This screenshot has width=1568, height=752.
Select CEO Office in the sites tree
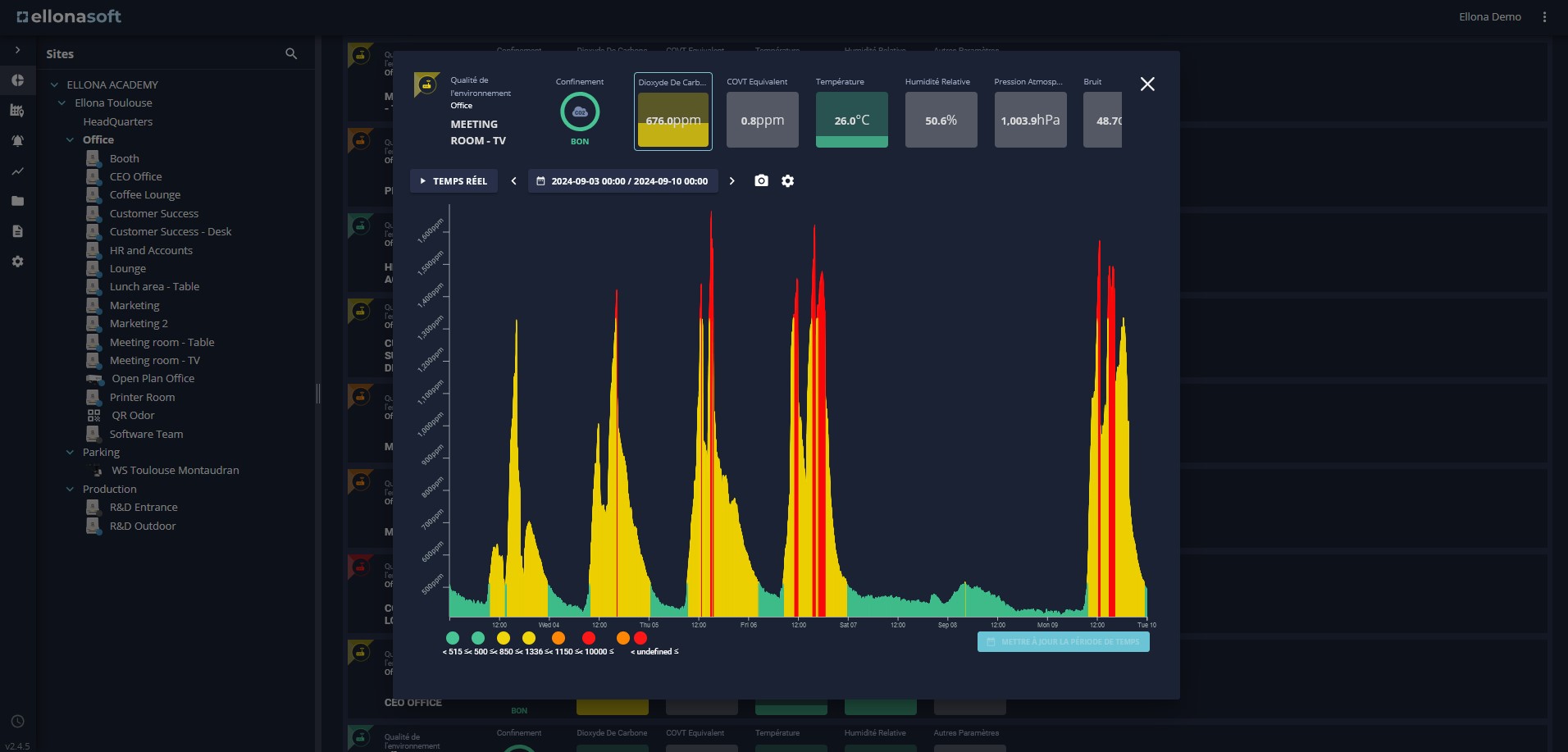pyautogui.click(x=135, y=176)
